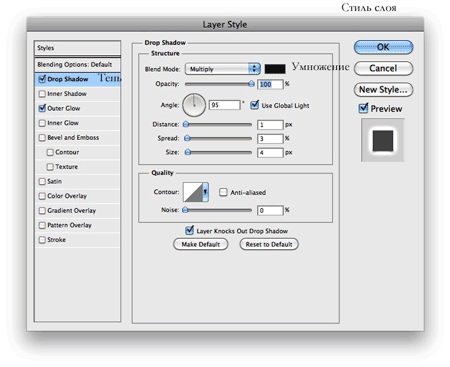
Task: Toggle Use Global Light checkbox
Action: coord(254,105)
